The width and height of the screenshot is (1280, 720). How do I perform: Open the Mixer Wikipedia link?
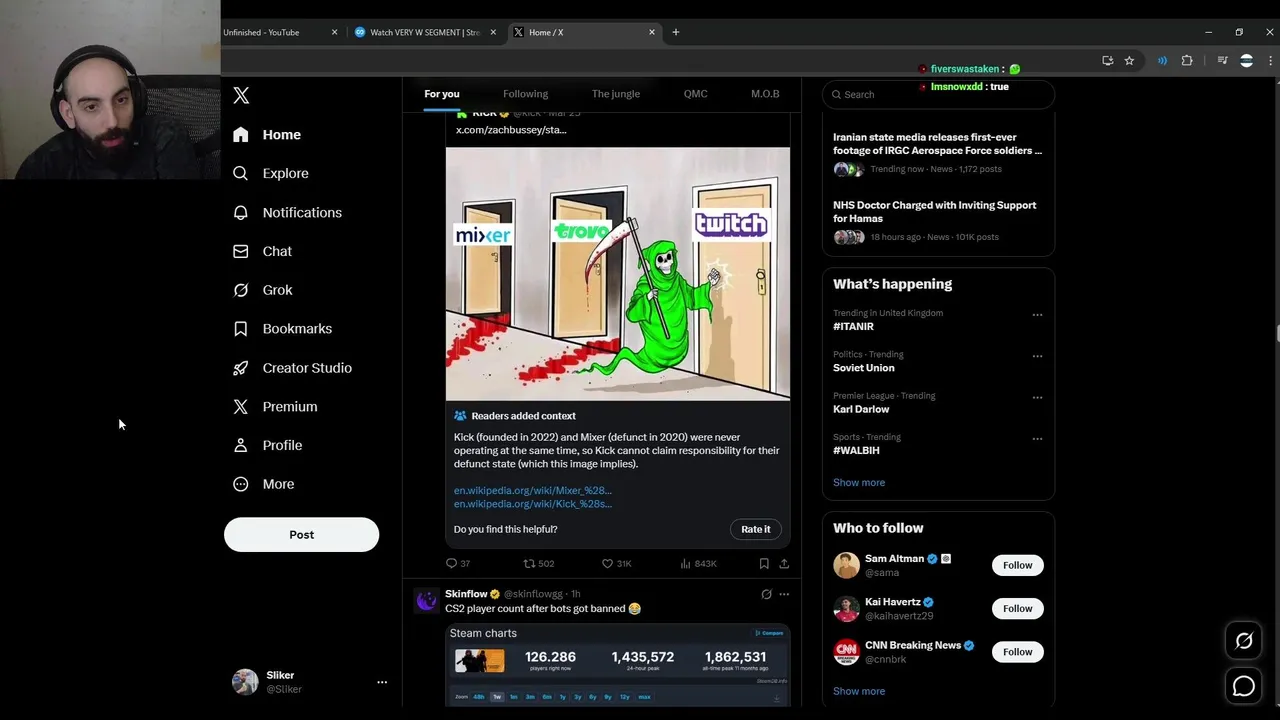coord(533,491)
